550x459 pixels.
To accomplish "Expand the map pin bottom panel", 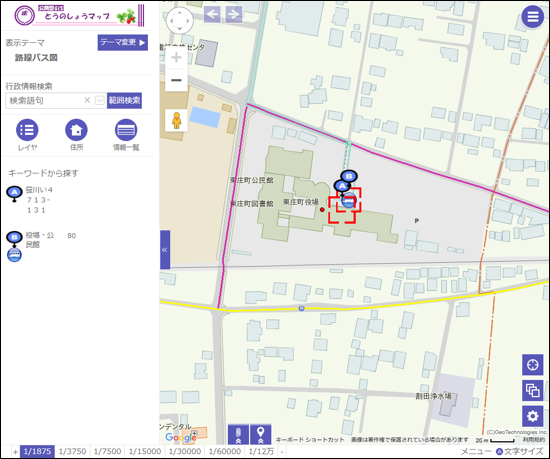I will (260, 435).
